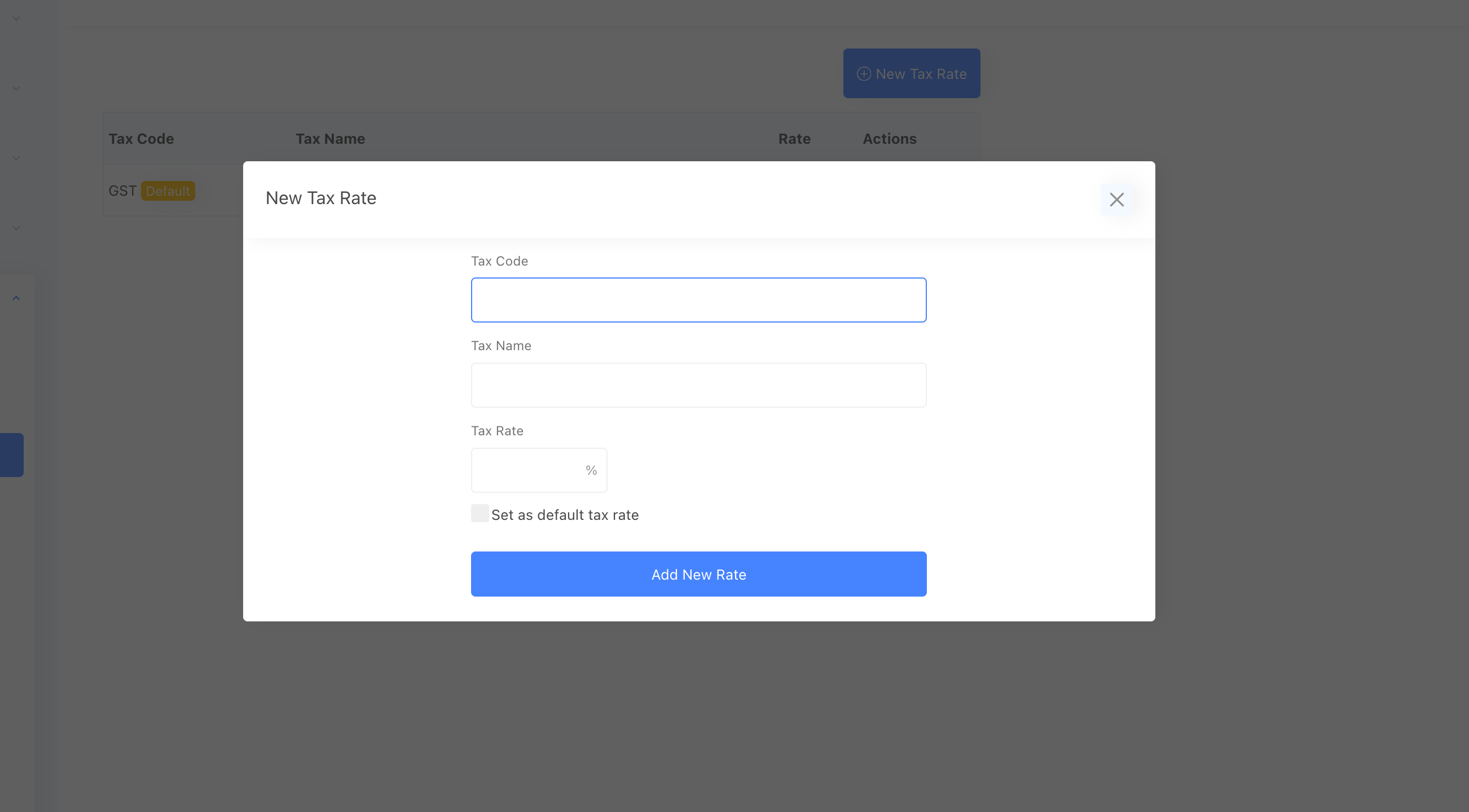Viewport: 1469px width, 812px height.
Task: Expand the sidebar chevron just above the up chevron
Action: click(x=16, y=228)
